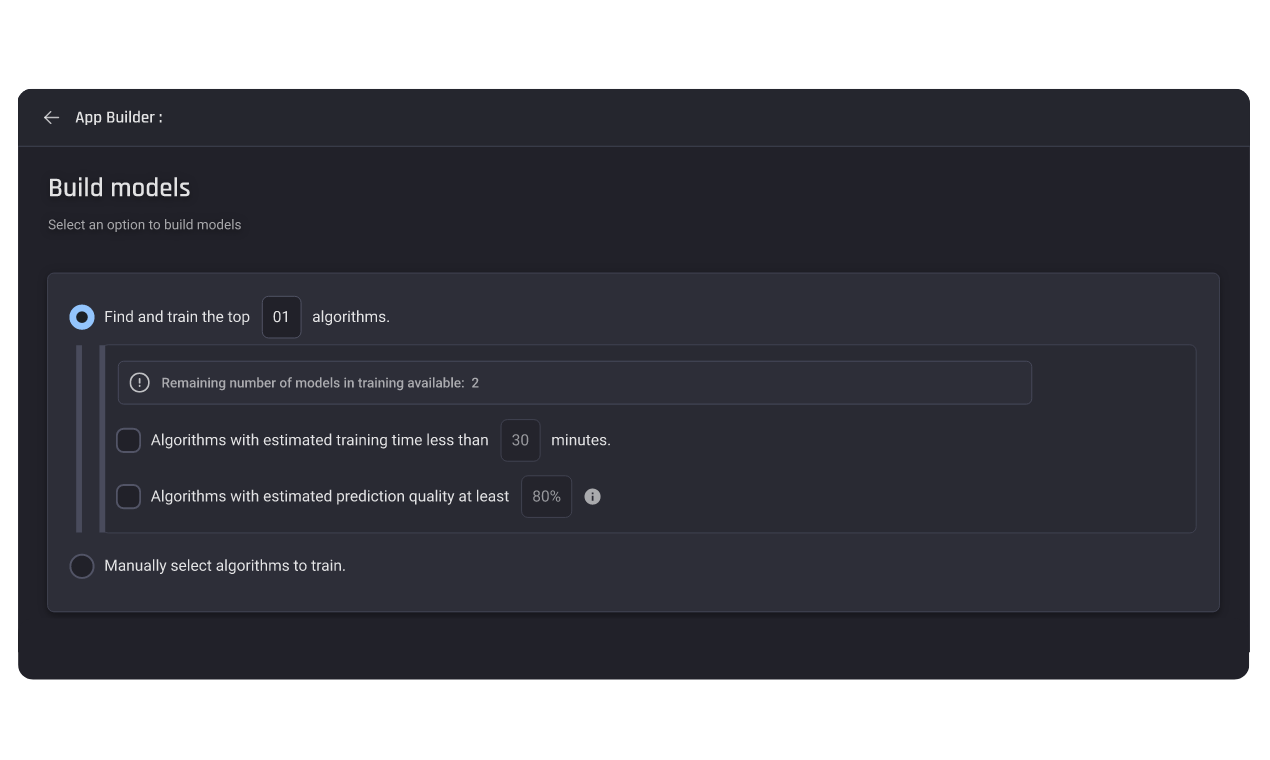Click the prediction quality percentage field

(546, 496)
